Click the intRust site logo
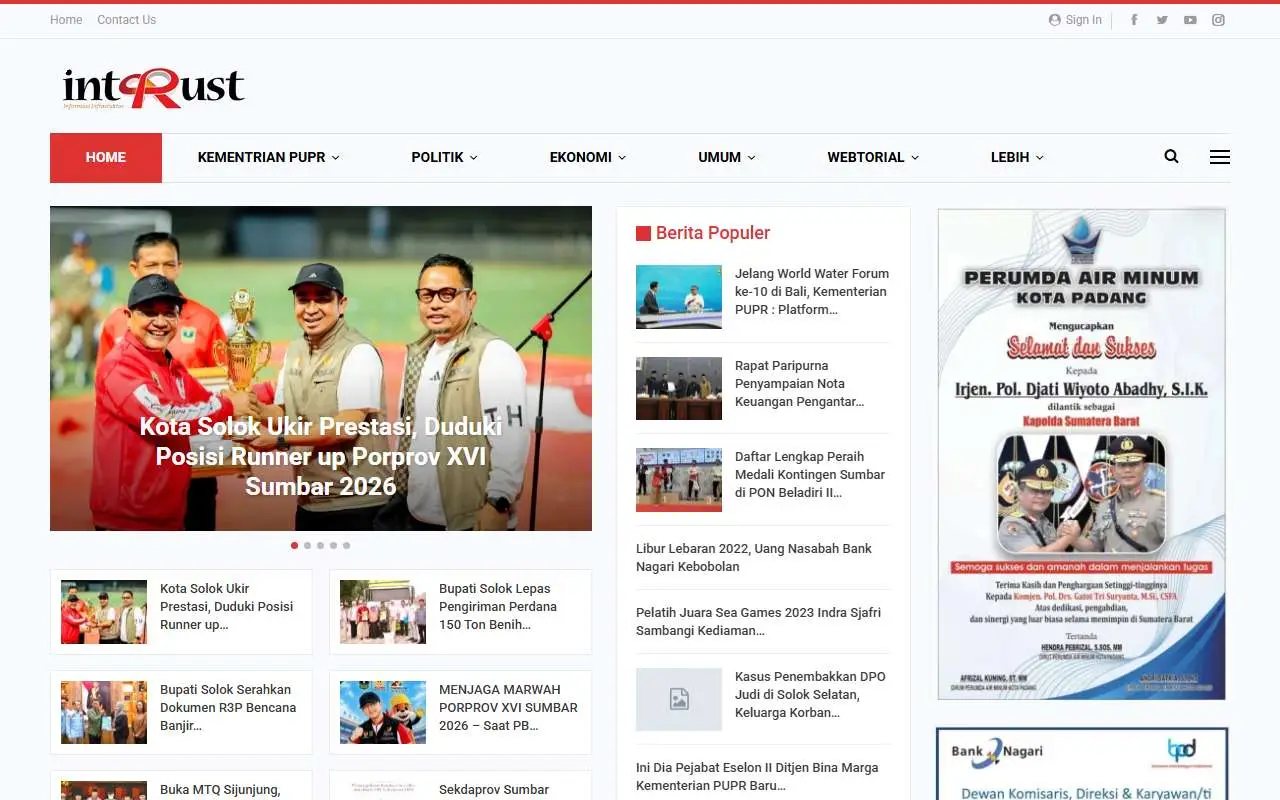This screenshot has height=800, width=1280. pyautogui.click(x=153, y=88)
